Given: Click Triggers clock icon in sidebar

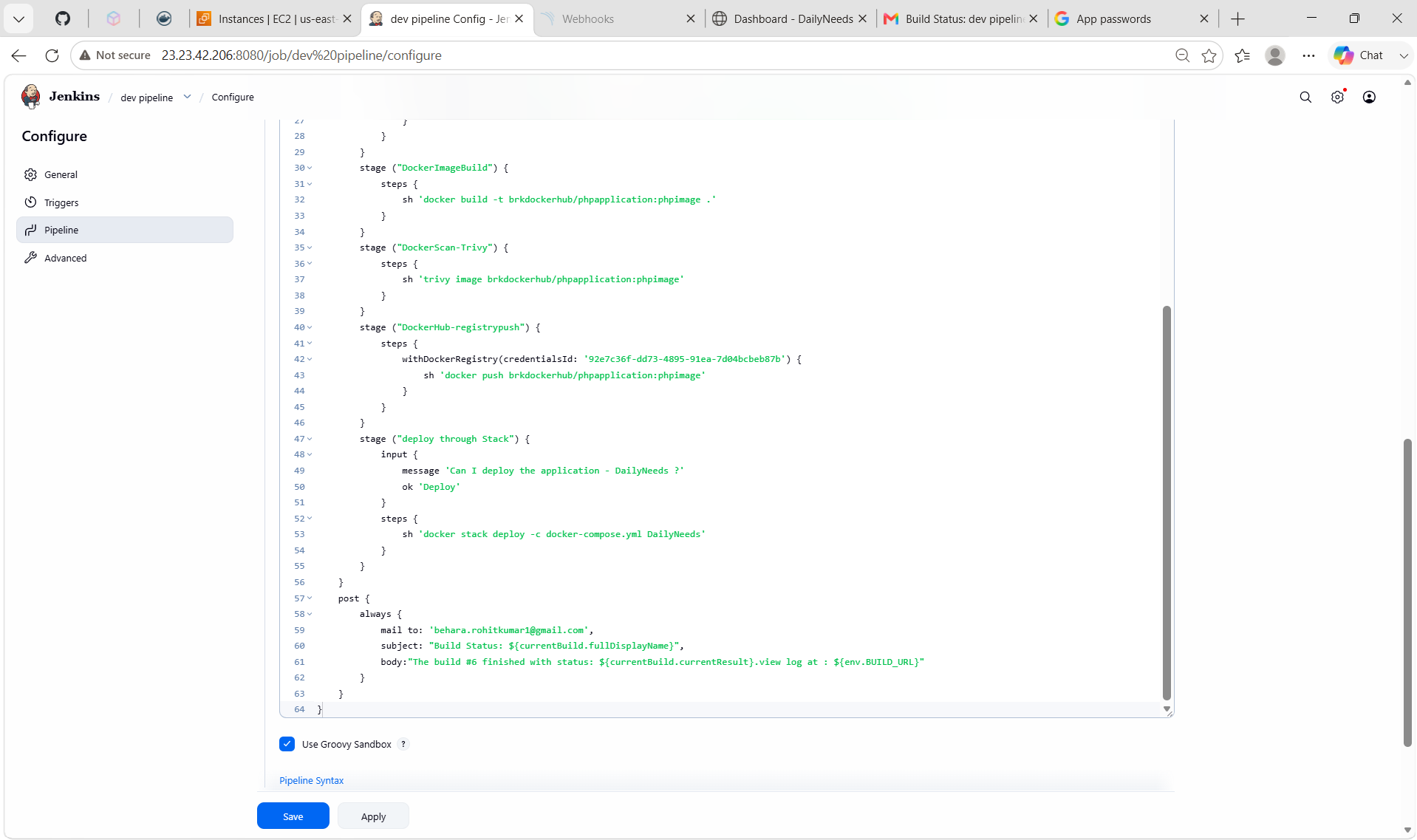Looking at the screenshot, I should pos(30,202).
